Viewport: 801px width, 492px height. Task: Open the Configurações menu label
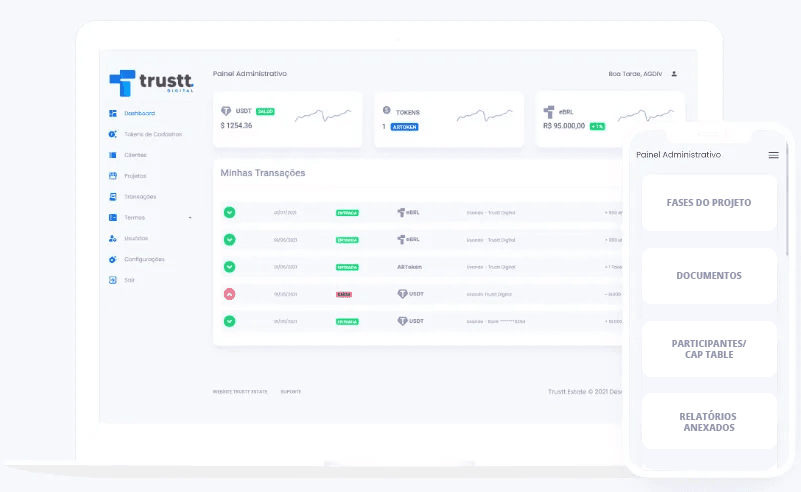click(145, 260)
